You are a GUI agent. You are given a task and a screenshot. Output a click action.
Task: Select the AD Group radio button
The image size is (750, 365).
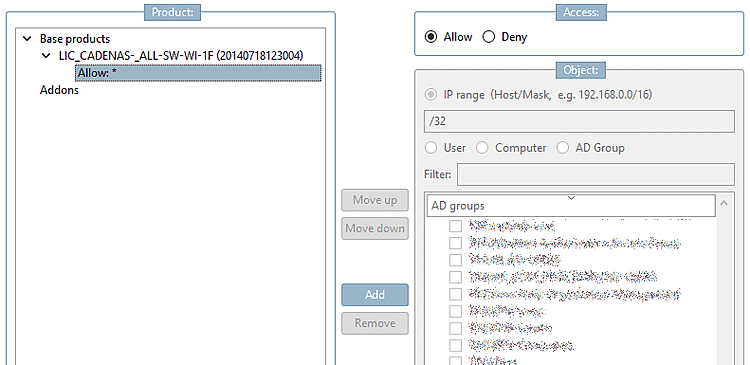pos(562,148)
